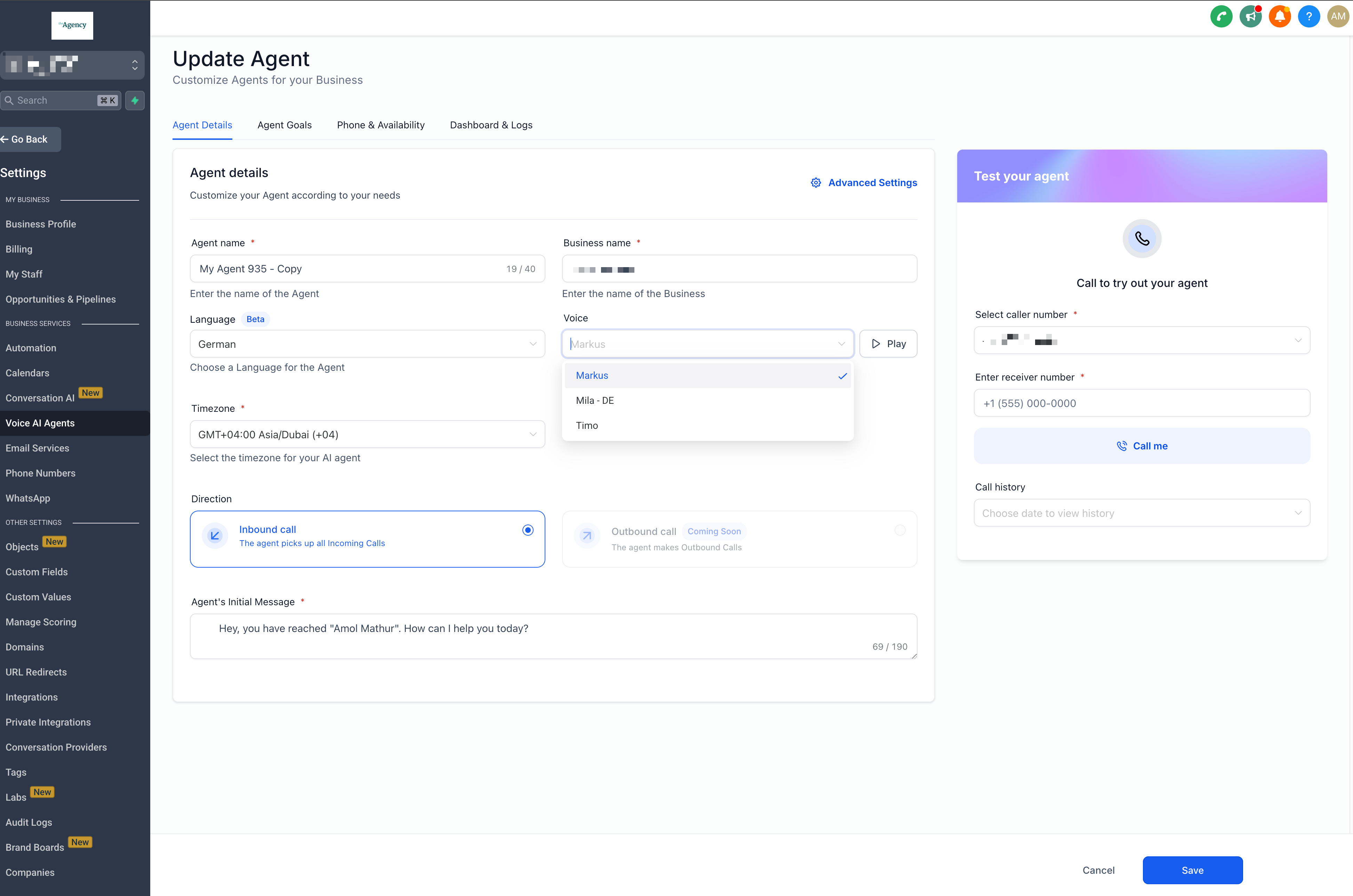Choose Mila - DE voice option
The width and height of the screenshot is (1353, 896).
[595, 401]
